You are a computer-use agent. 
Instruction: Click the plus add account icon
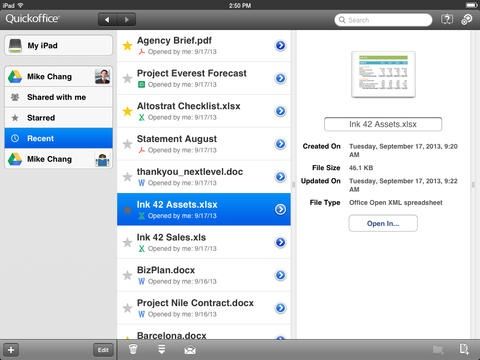11,350
